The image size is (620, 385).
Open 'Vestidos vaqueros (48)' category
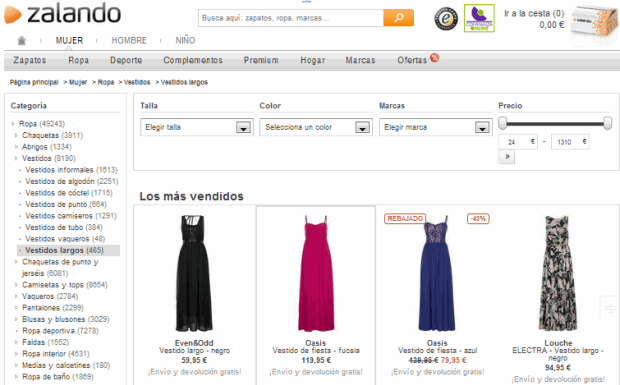point(65,239)
